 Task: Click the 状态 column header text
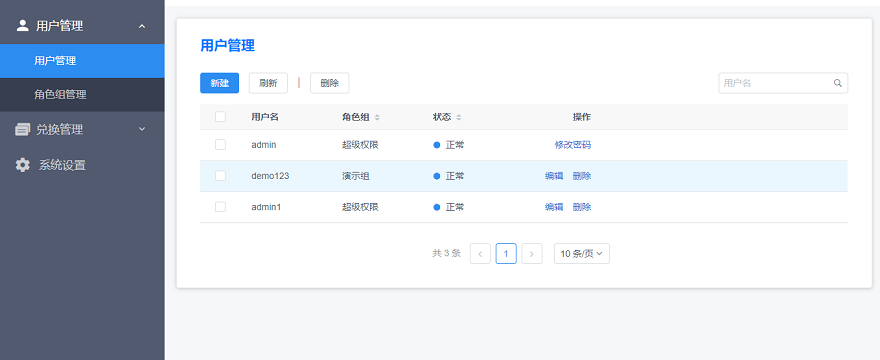click(442, 117)
